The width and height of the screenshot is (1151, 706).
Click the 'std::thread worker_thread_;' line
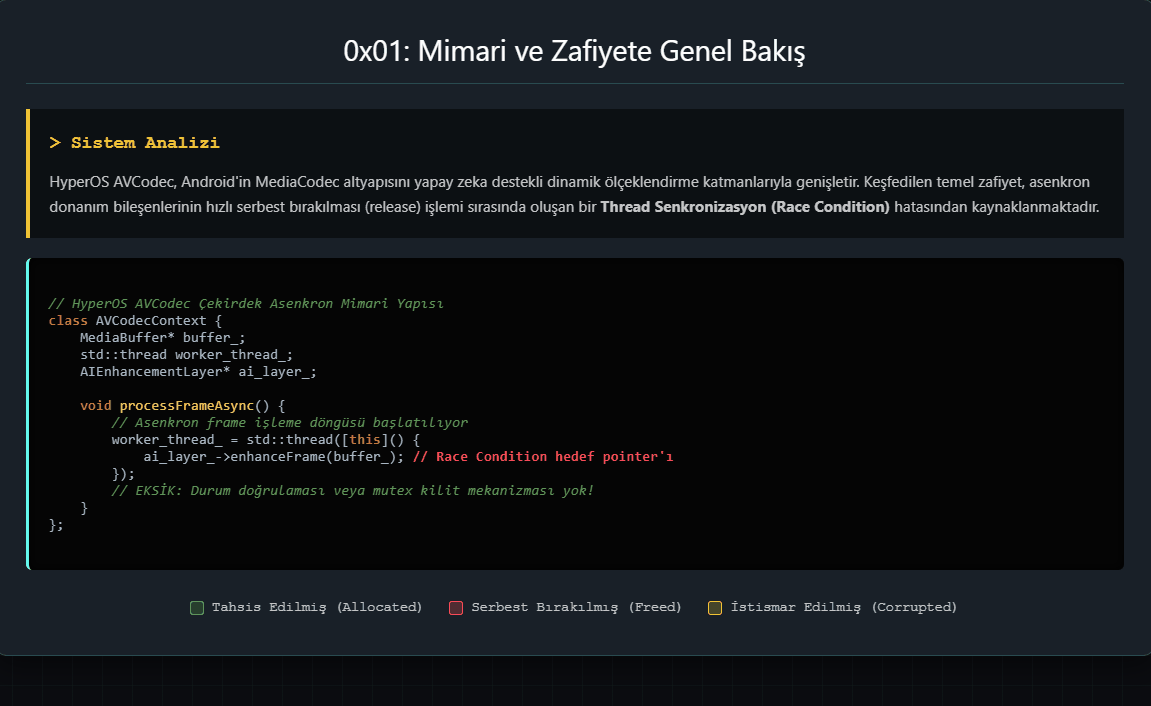(186, 354)
